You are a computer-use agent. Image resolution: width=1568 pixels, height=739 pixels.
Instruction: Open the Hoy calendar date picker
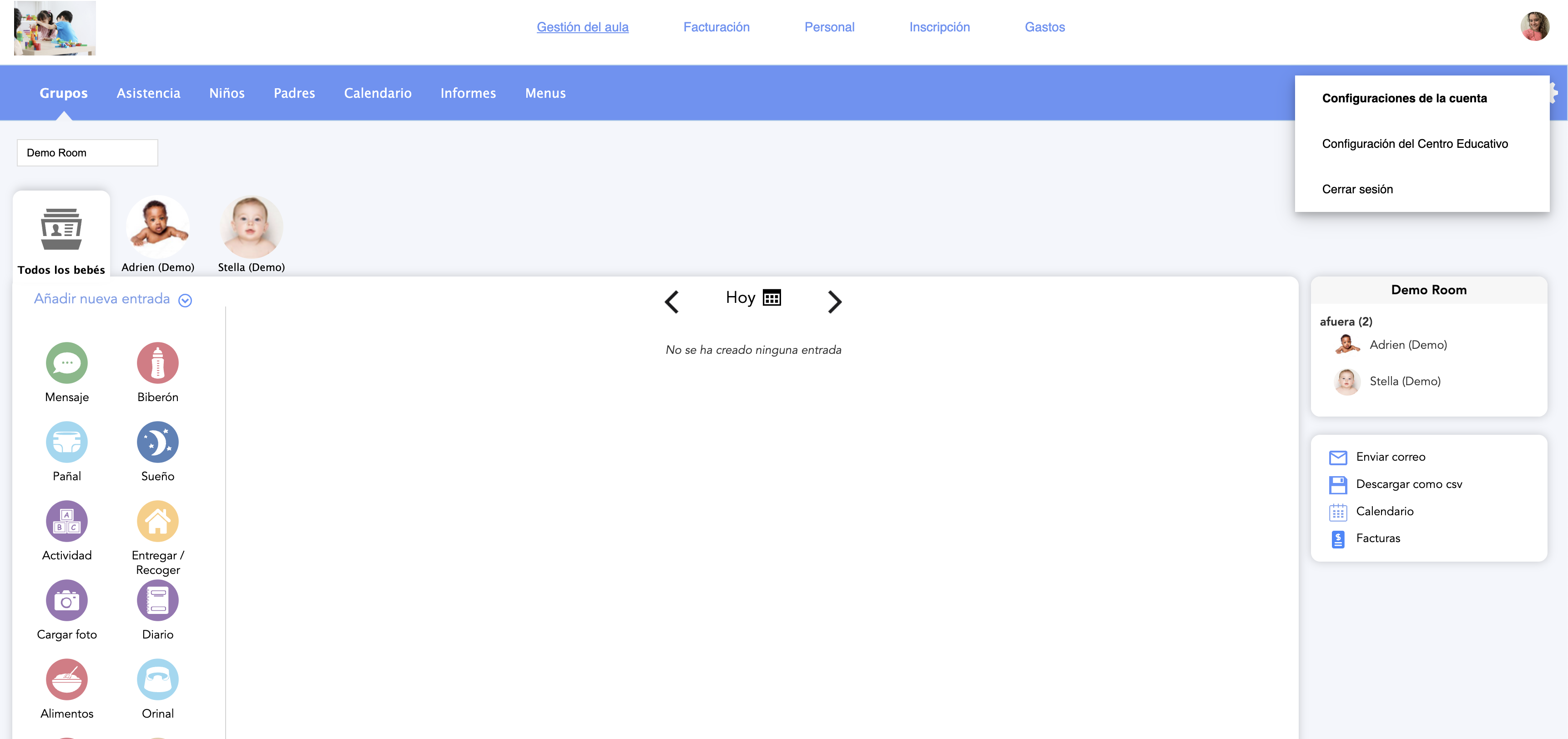click(x=771, y=298)
